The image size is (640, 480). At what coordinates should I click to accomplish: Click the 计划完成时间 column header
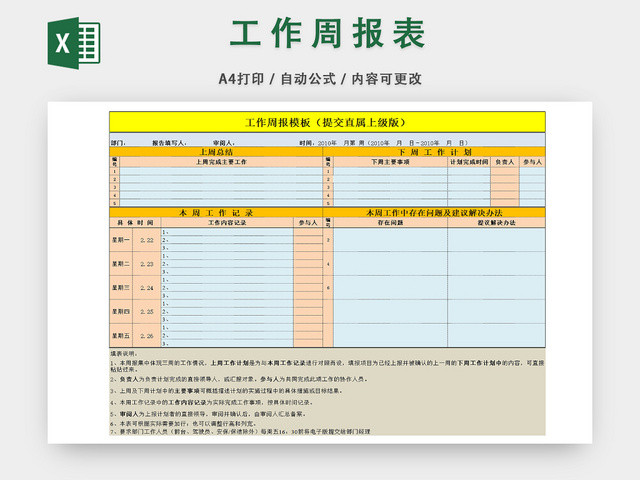(x=469, y=162)
